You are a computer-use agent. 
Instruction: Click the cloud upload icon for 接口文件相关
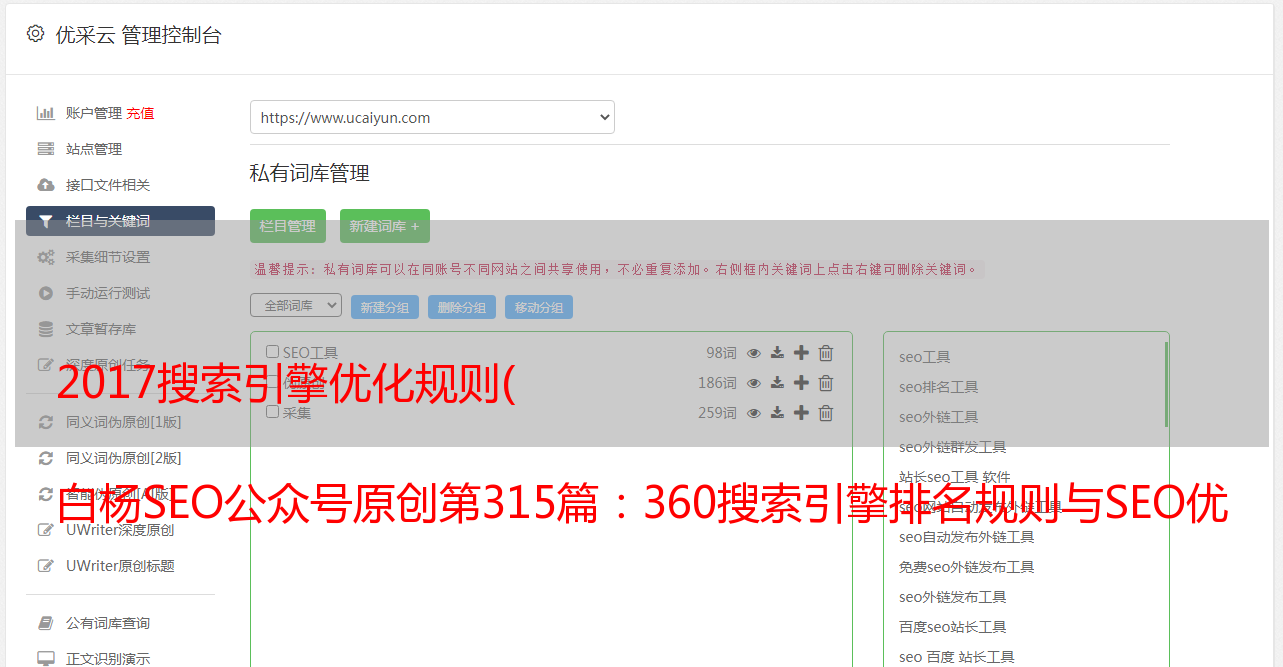click(45, 185)
